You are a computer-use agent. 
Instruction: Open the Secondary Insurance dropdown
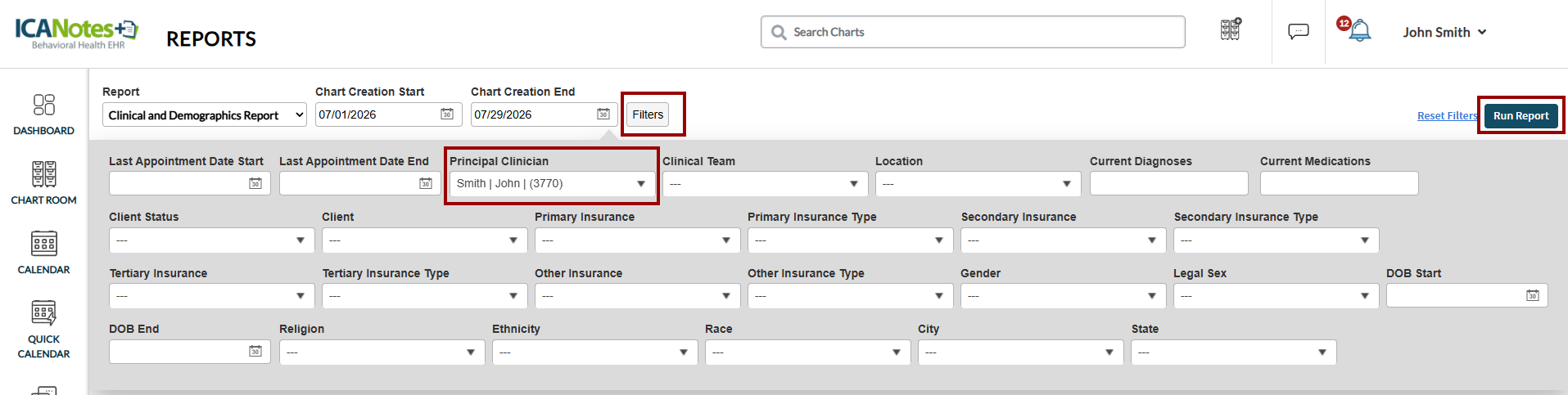[x=1063, y=240]
